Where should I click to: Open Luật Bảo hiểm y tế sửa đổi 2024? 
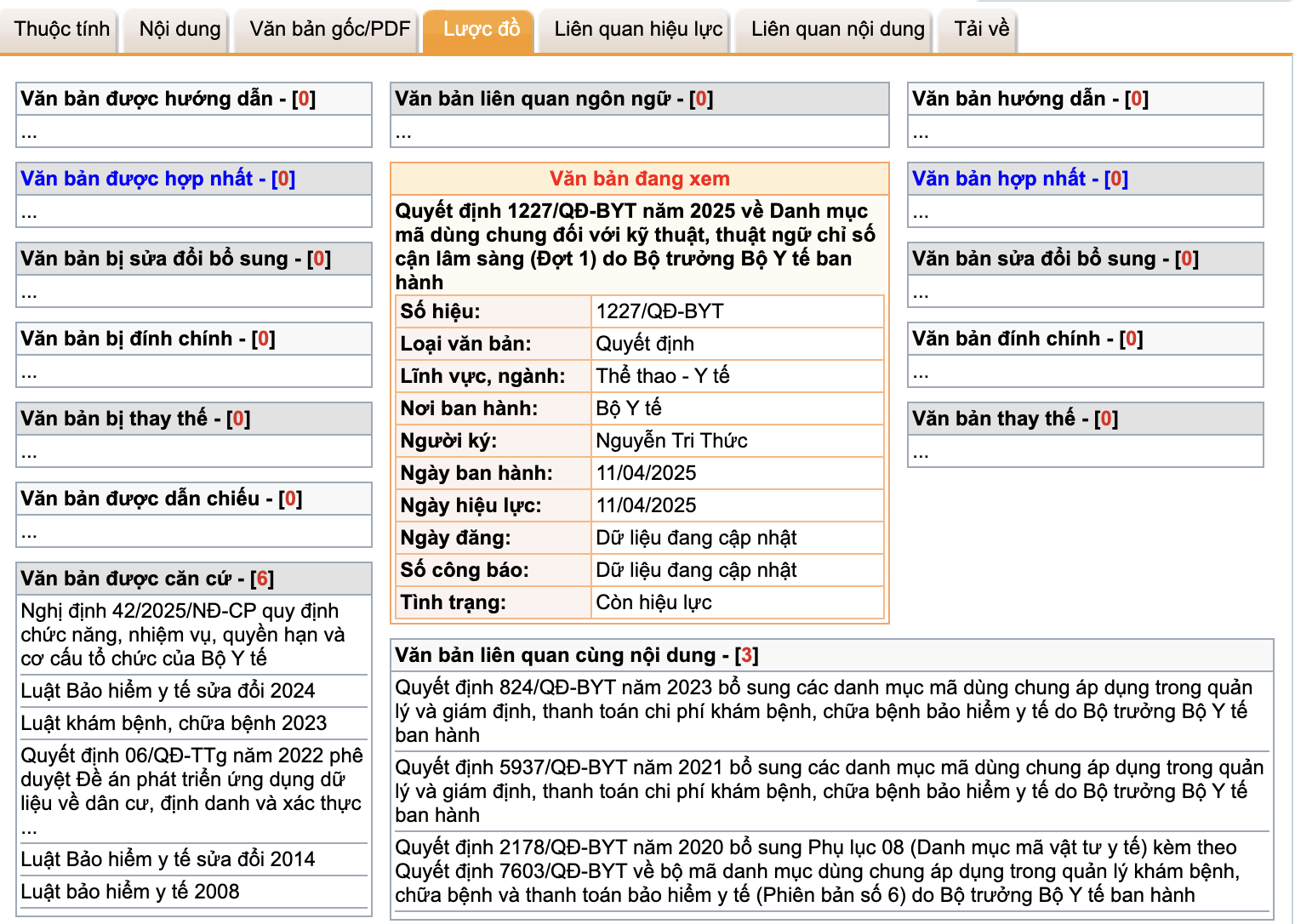168,691
